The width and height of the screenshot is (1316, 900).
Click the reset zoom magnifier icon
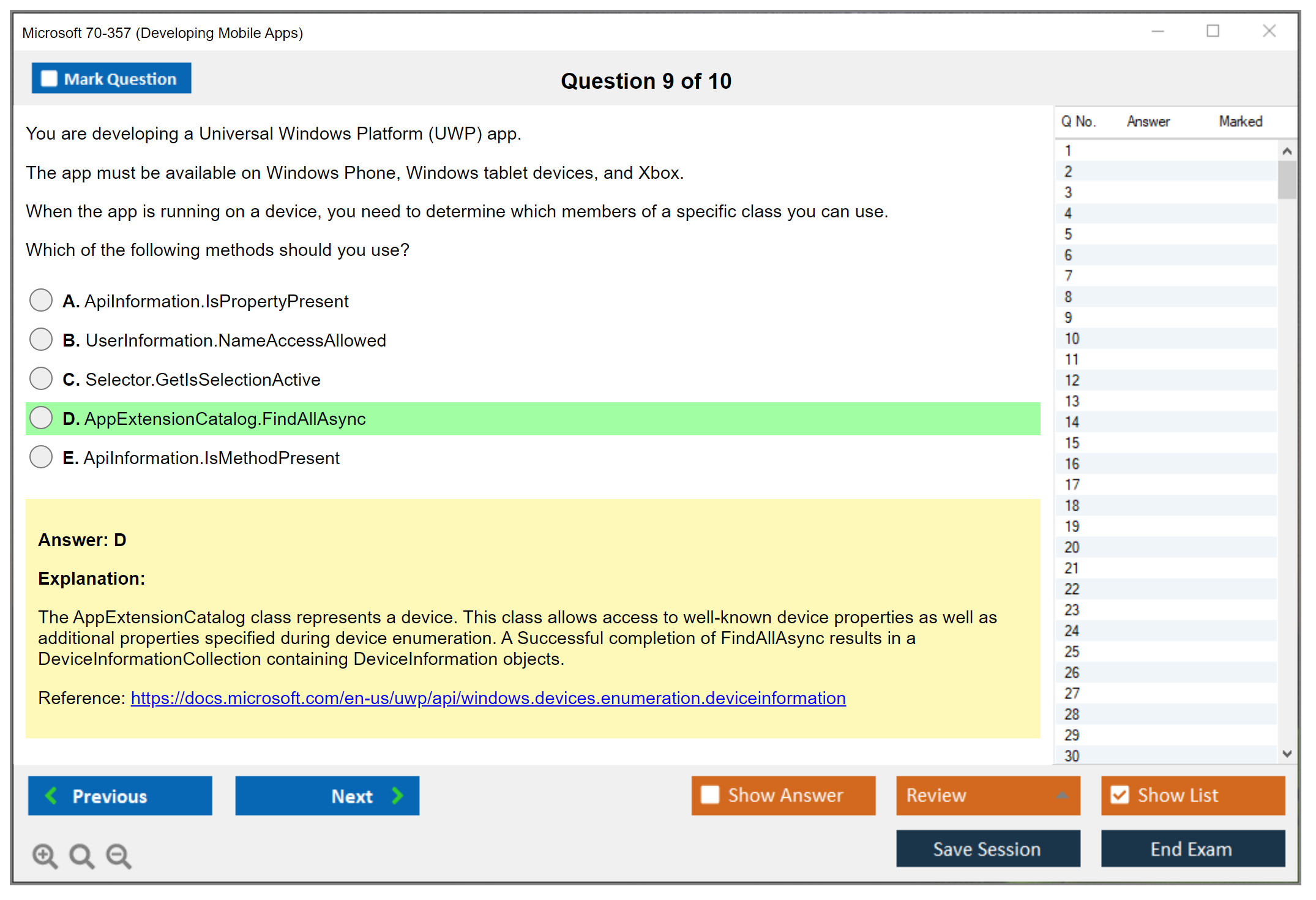tap(81, 855)
